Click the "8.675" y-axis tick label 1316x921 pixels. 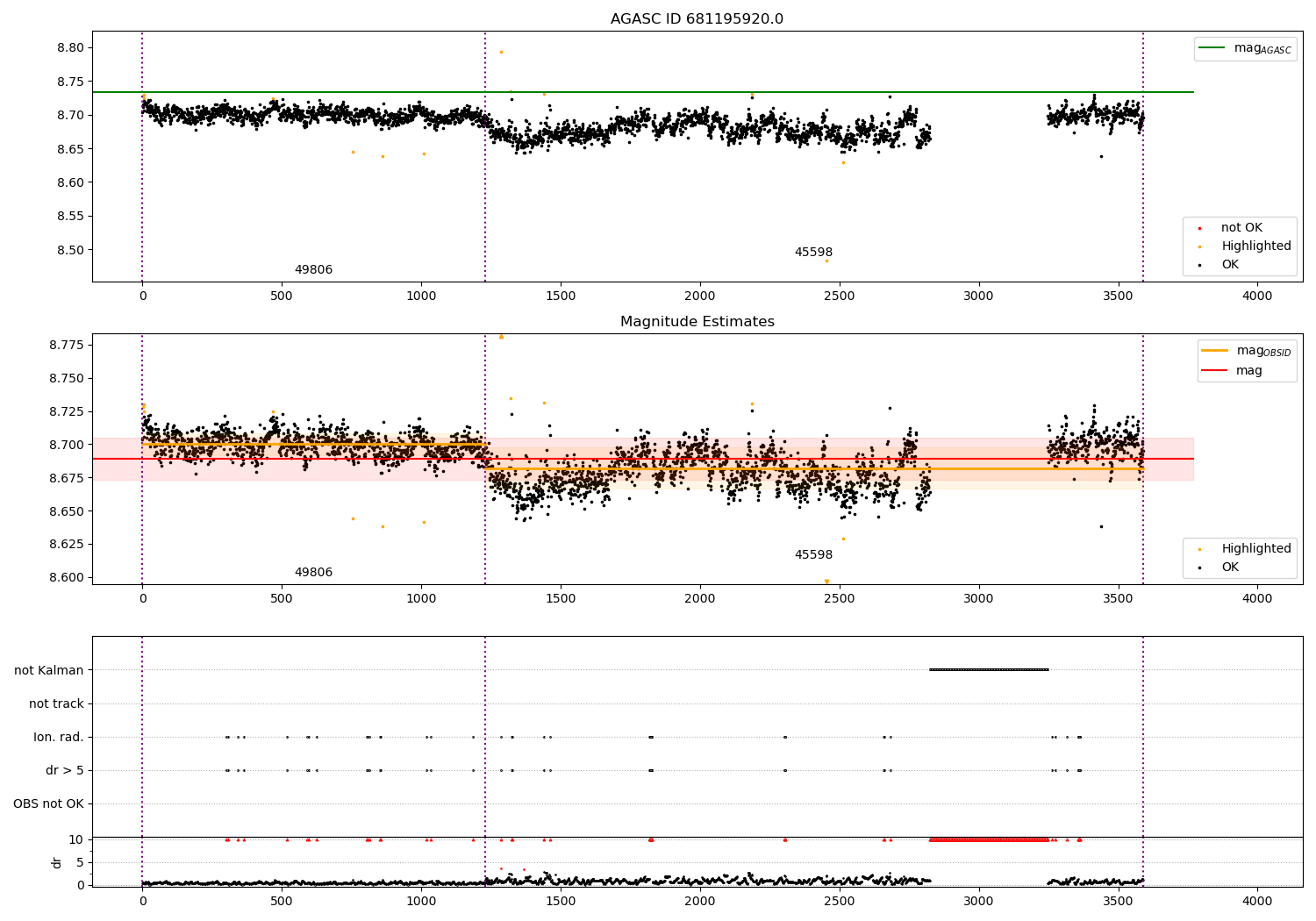click(67, 478)
